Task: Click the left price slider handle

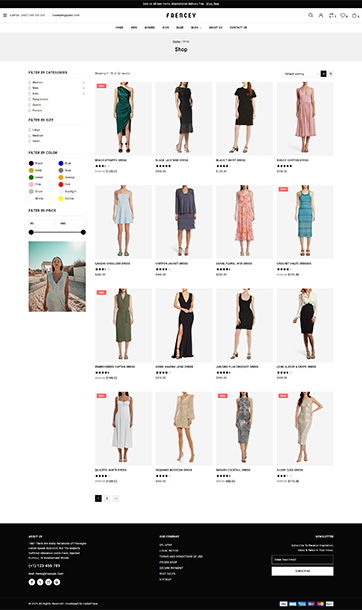Action: pos(31,232)
